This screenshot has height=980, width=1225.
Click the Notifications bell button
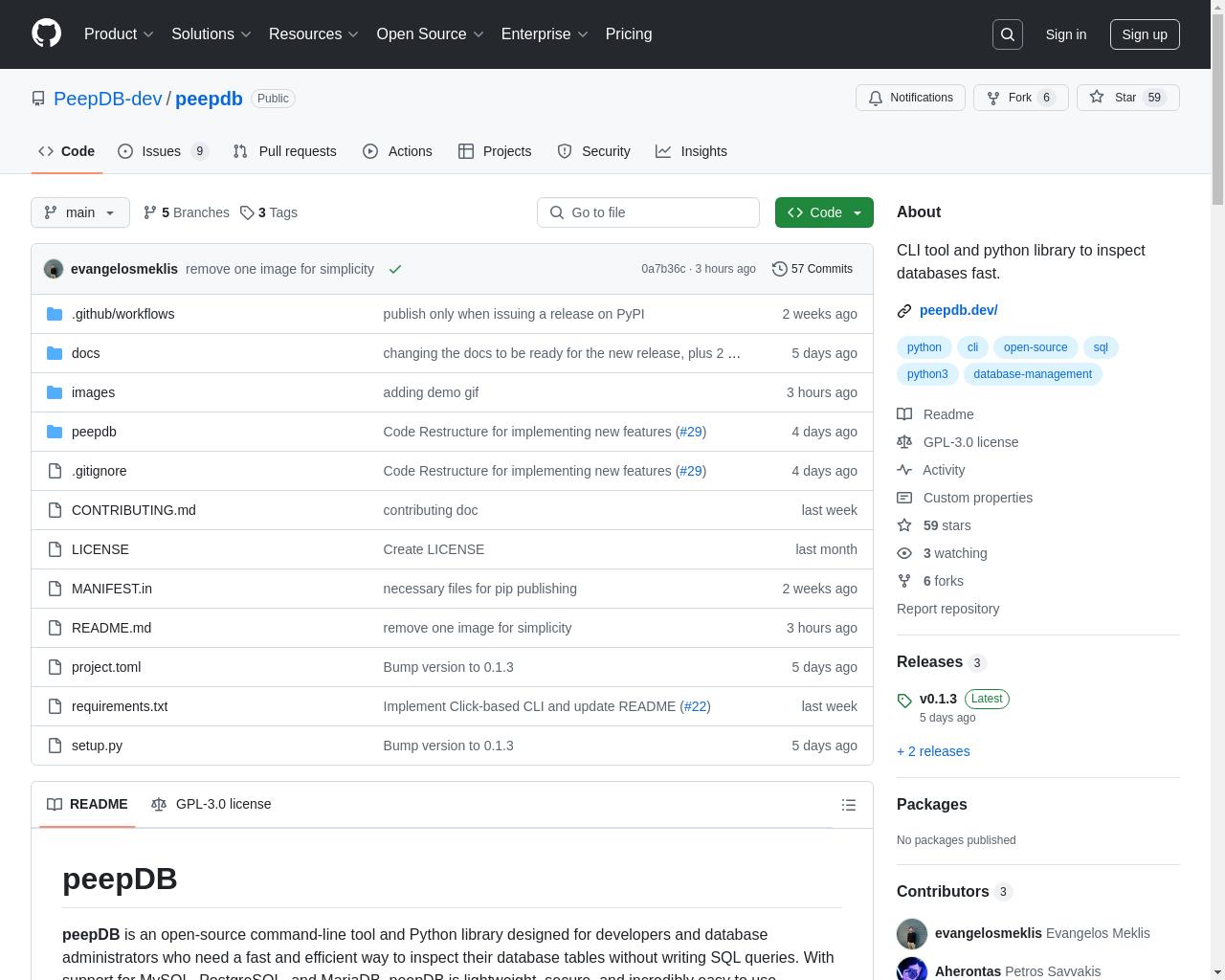coord(910,98)
